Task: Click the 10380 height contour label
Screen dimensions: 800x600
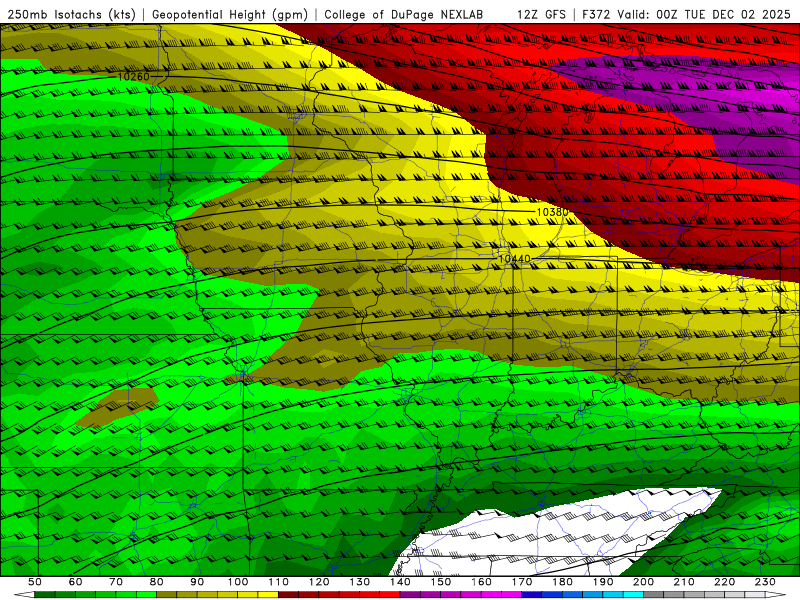Action: point(553,212)
